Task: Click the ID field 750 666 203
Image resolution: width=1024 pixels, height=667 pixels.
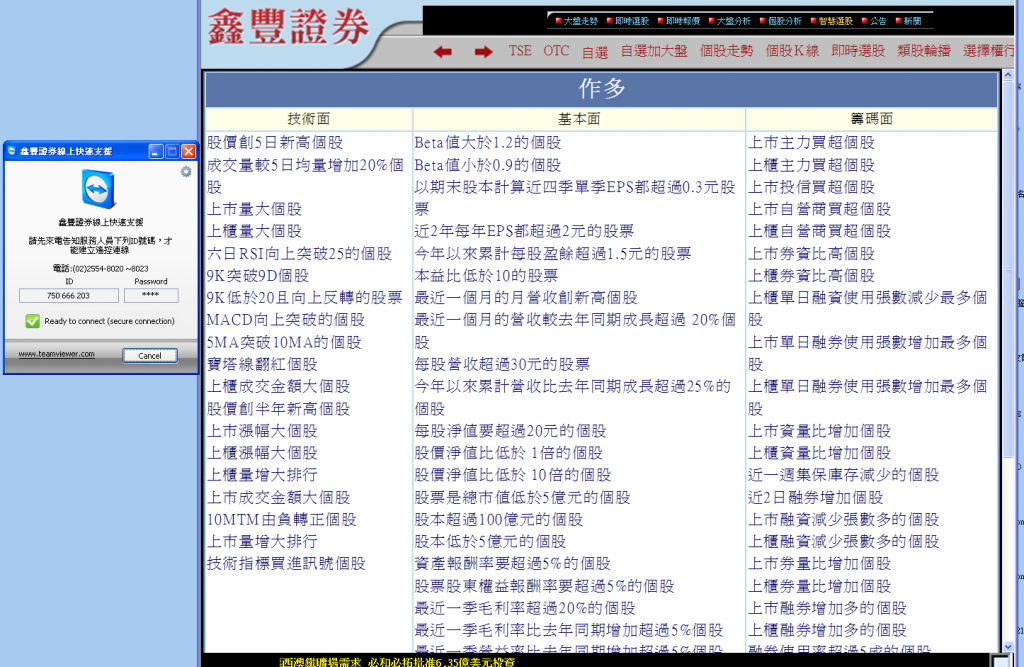Action: pyautogui.click(x=69, y=296)
